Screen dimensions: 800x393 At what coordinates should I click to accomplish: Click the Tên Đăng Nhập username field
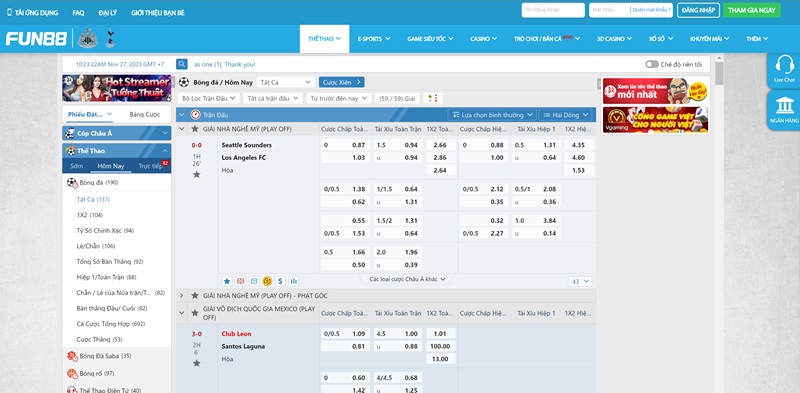click(x=553, y=10)
